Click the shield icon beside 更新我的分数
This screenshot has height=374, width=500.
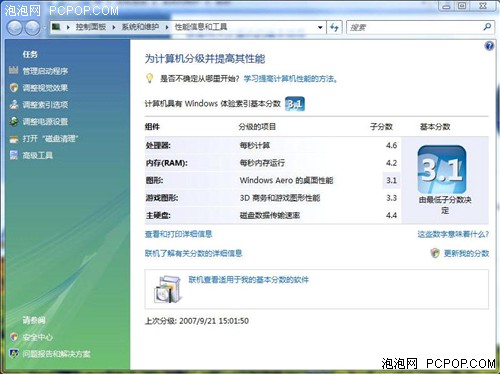click(x=435, y=253)
